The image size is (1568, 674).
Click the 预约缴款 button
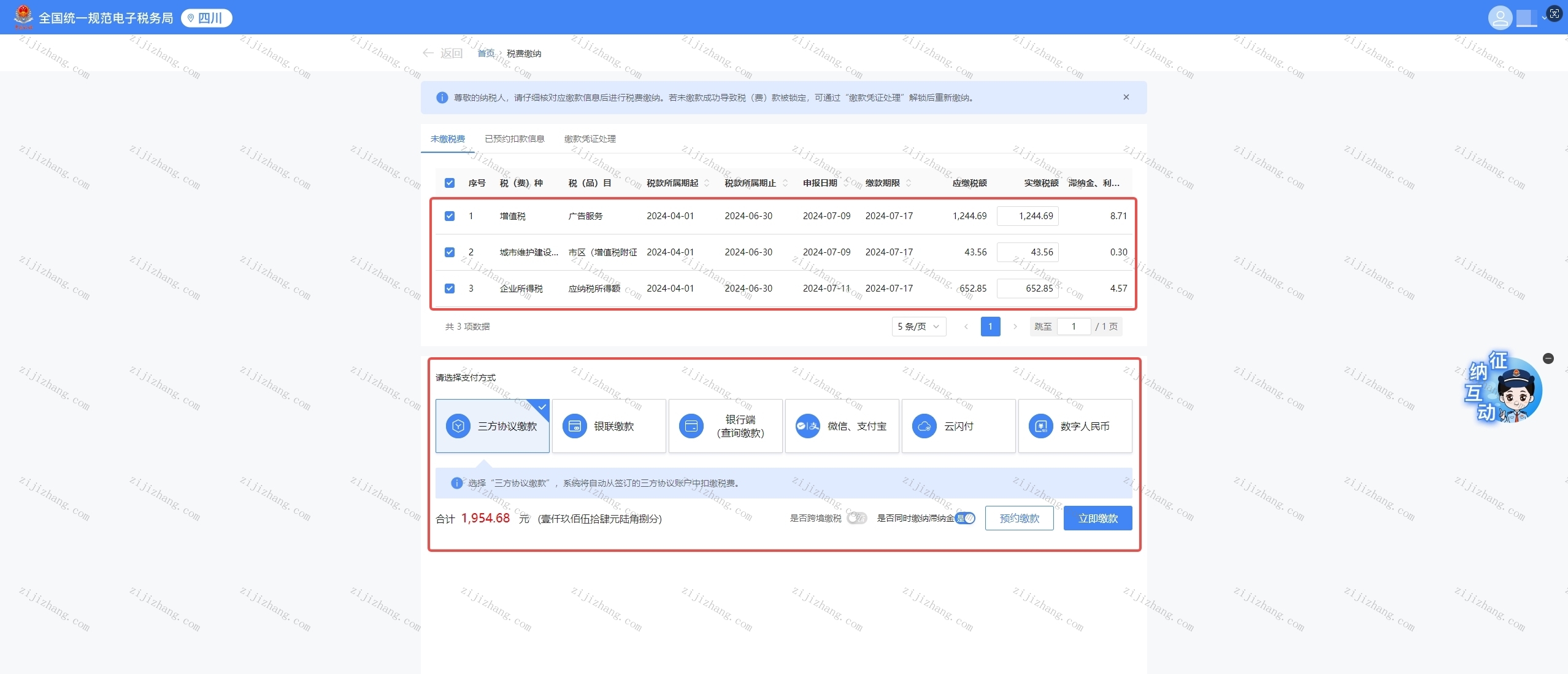pos(1020,518)
